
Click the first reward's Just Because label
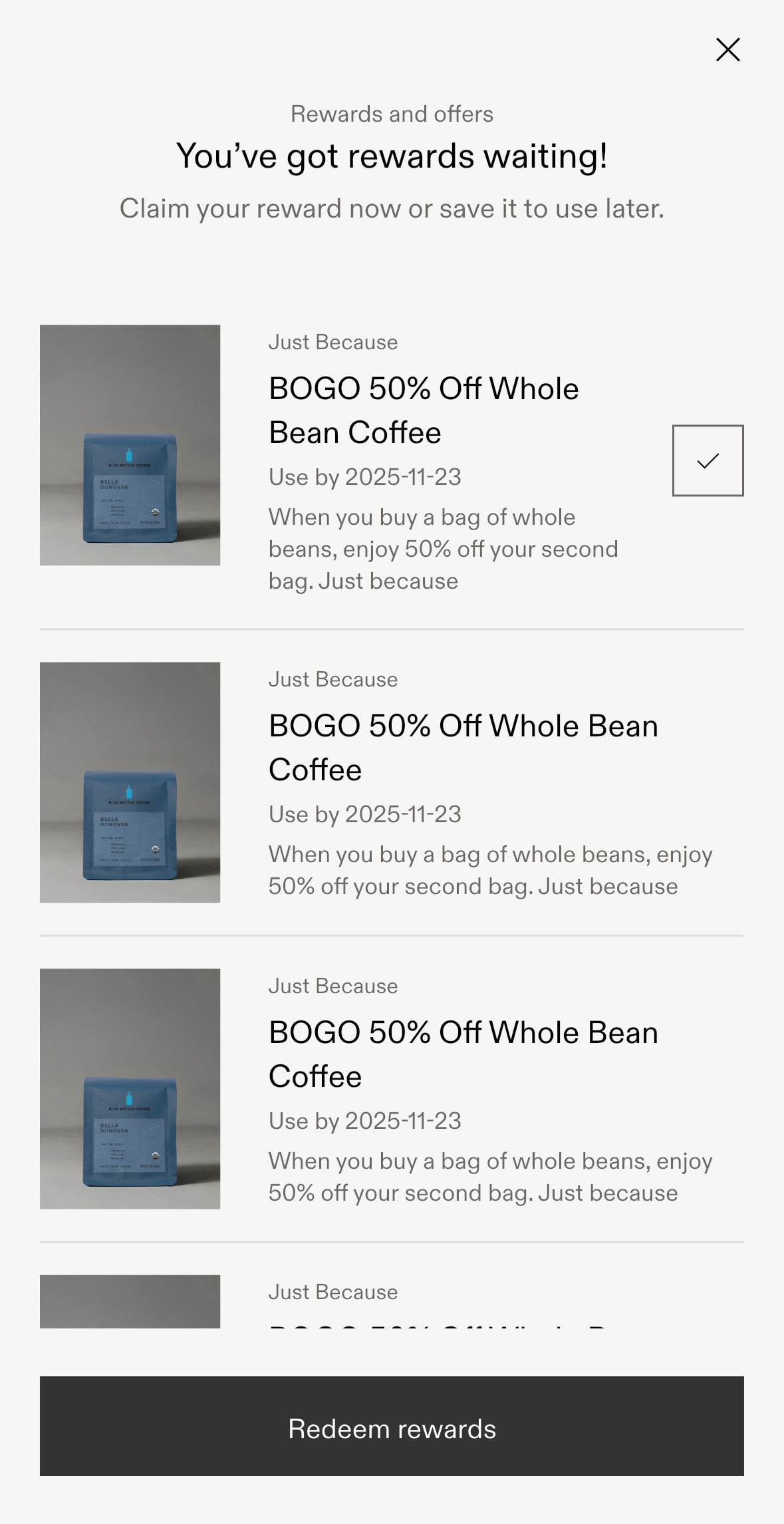[333, 343]
